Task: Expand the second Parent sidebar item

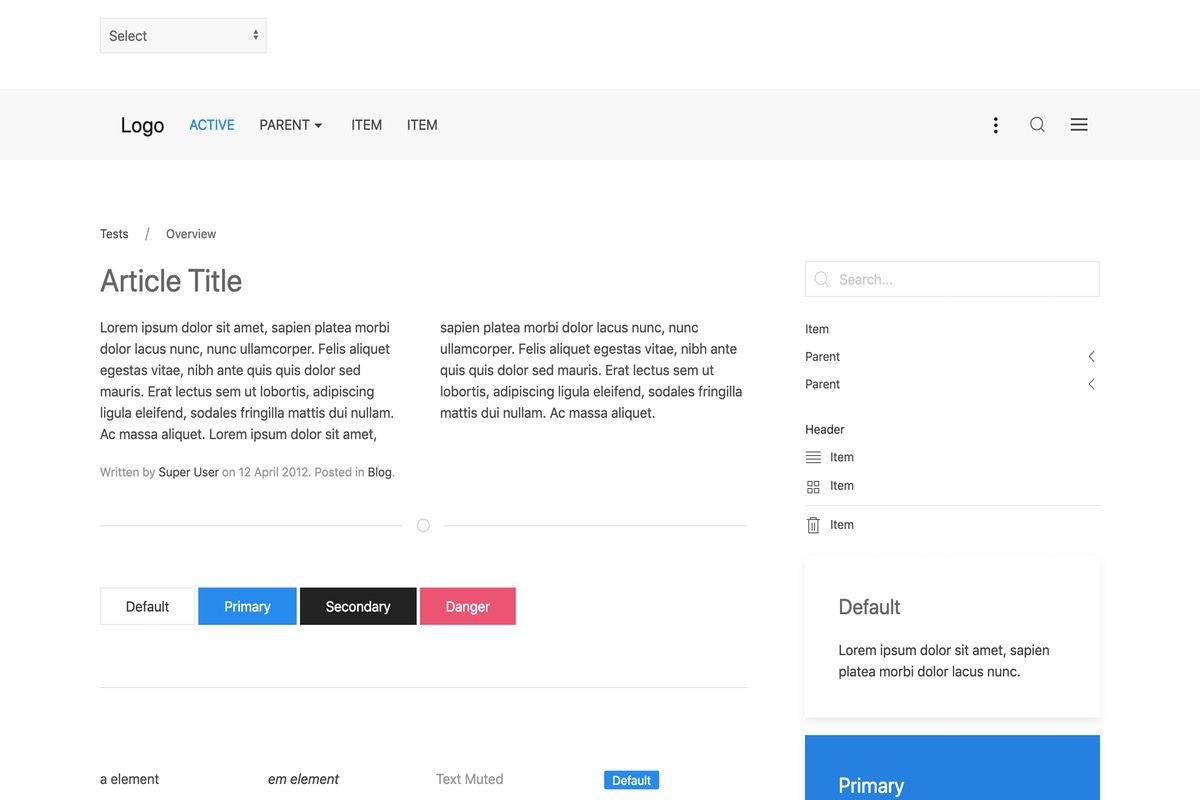Action: 1091,385
